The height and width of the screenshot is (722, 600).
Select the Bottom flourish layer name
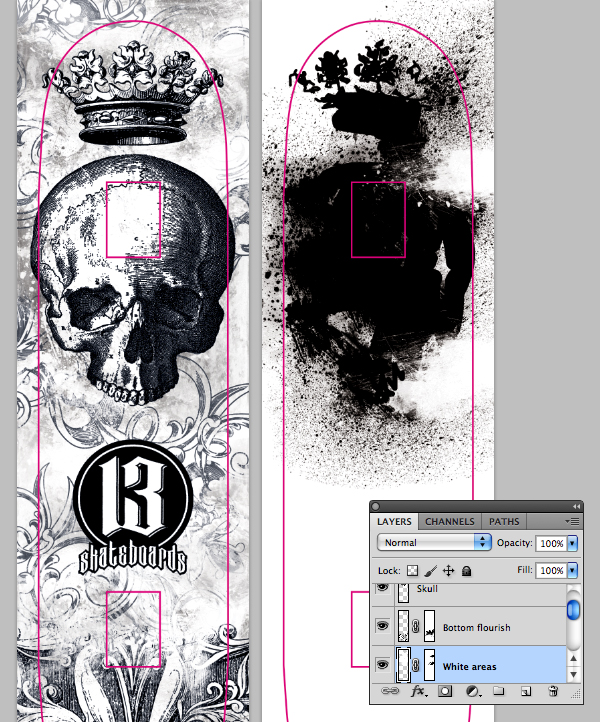(x=477, y=628)
